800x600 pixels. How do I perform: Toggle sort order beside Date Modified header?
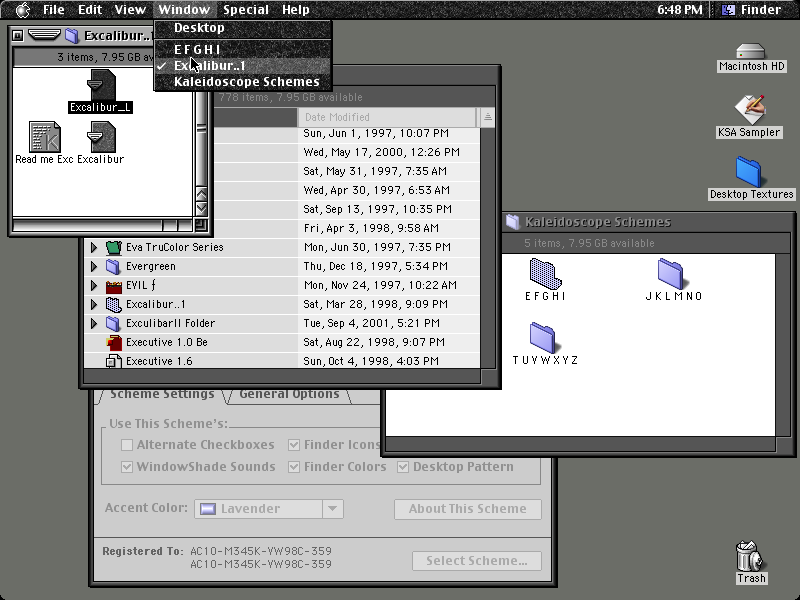click(x=487, y=117)
